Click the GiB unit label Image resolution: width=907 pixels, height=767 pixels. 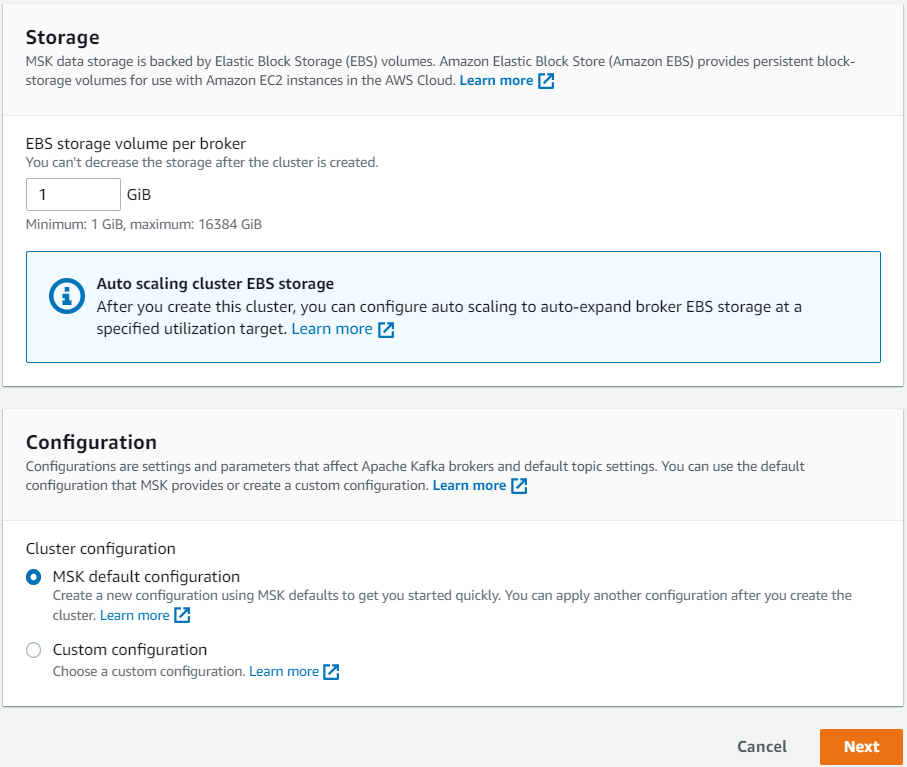tap(139, 194)
